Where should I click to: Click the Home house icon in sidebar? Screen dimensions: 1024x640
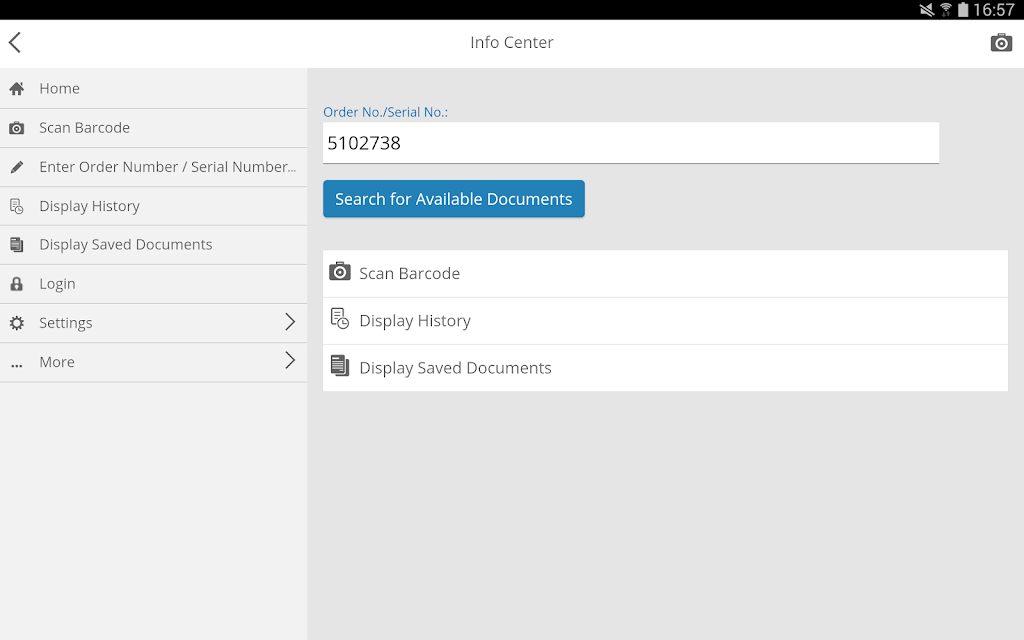coord(17,88)
